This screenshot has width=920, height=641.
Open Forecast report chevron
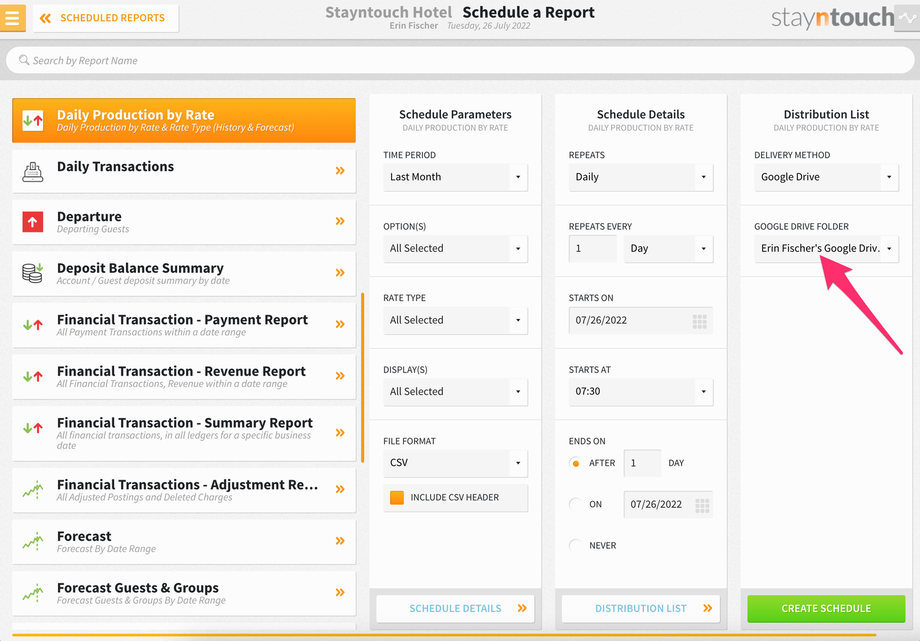[x=340, y=541]
